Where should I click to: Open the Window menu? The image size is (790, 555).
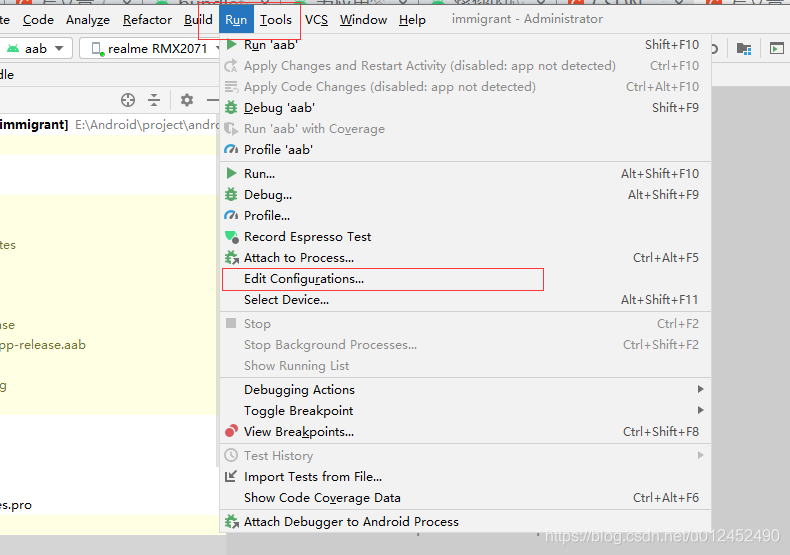click(x=363, y=20)
